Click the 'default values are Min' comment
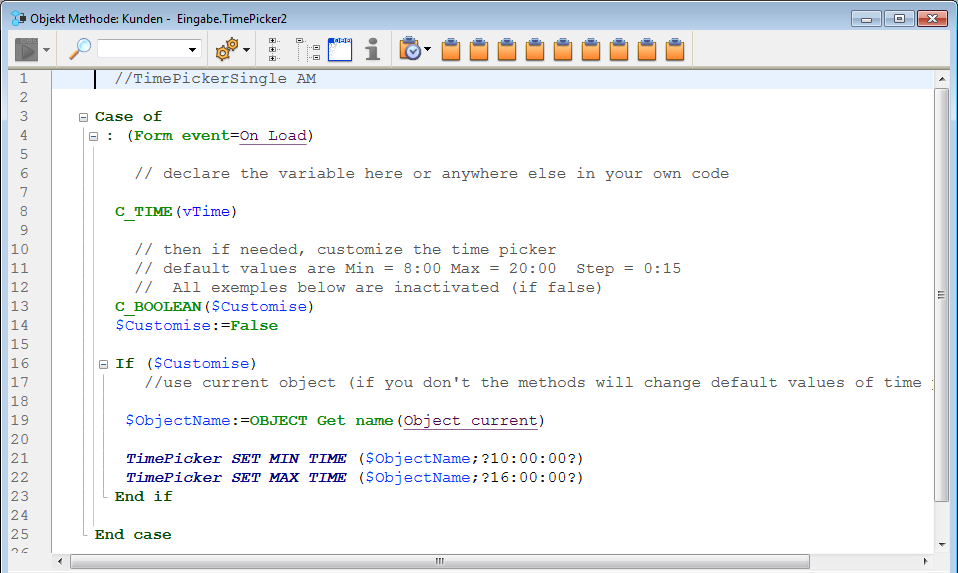This screenshot has height=573, width=958. [408, 268]
